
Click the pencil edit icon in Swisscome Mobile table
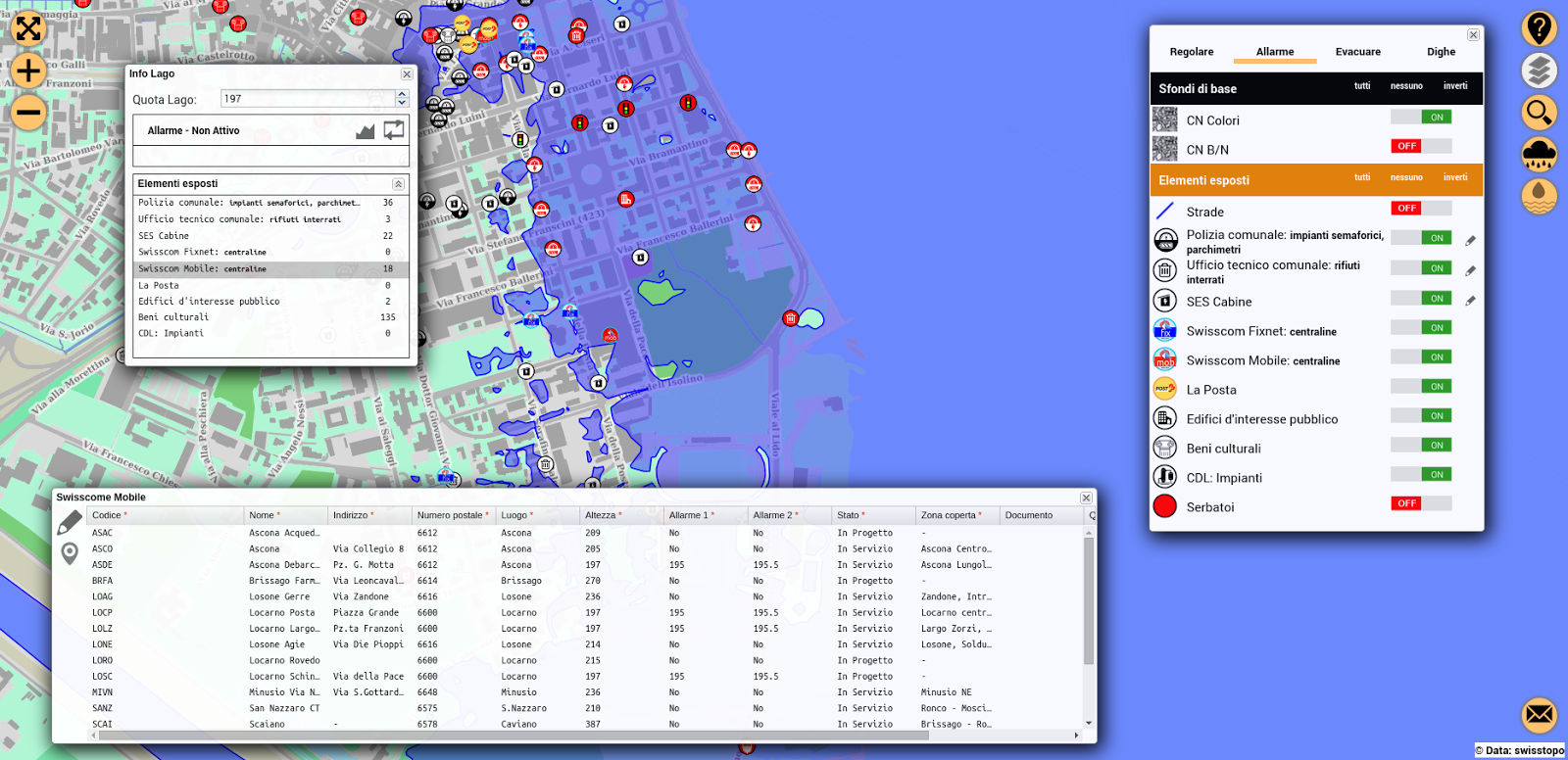[70, 523]
